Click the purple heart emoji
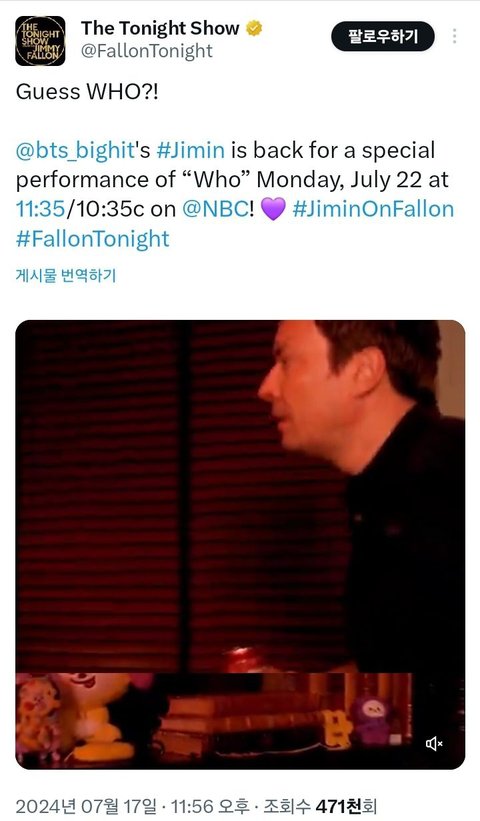Screen dimensions: 480x821 pyautogui.click(x=273, y=209)
